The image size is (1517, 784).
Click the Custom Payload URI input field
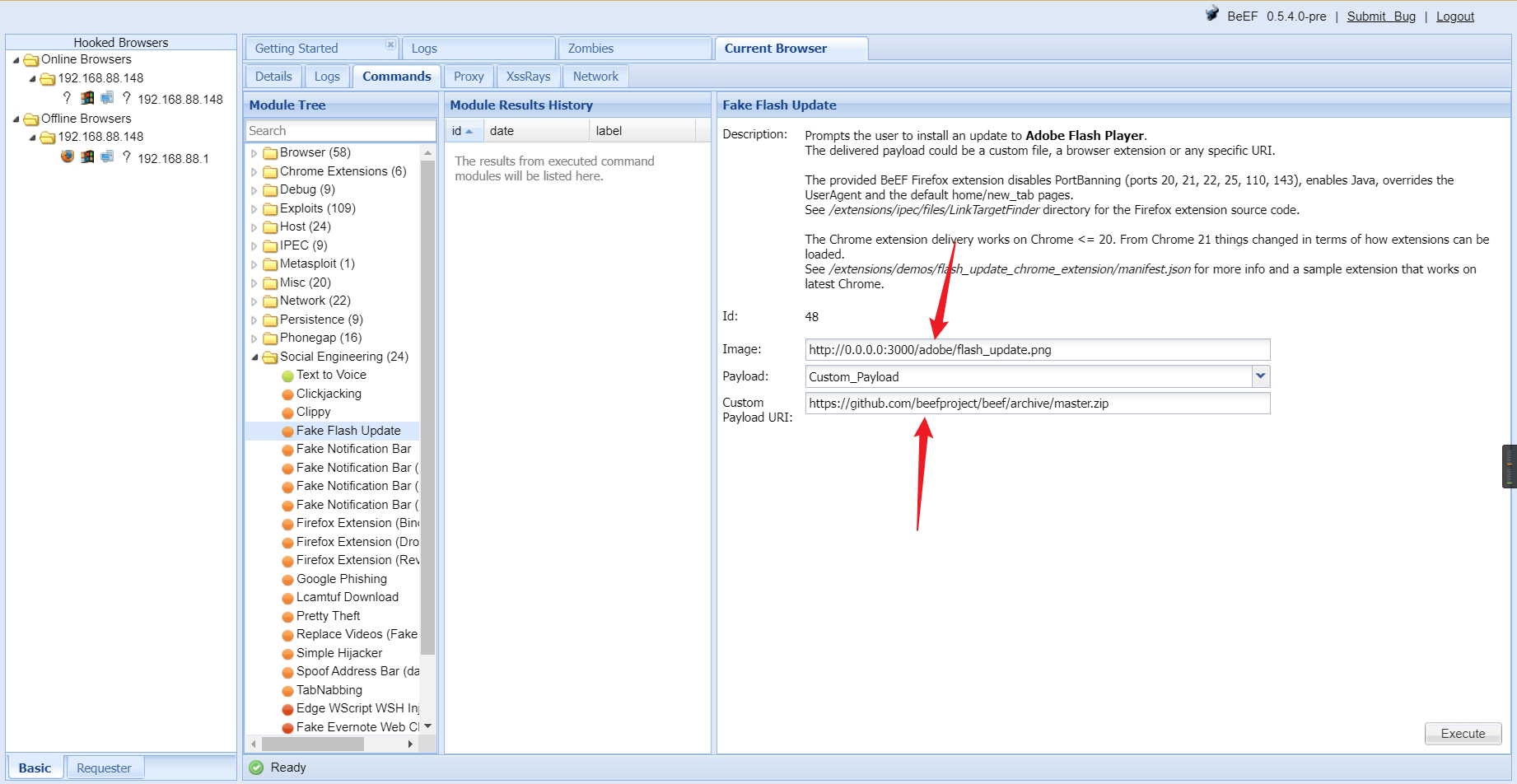[x=1038, y=404]
